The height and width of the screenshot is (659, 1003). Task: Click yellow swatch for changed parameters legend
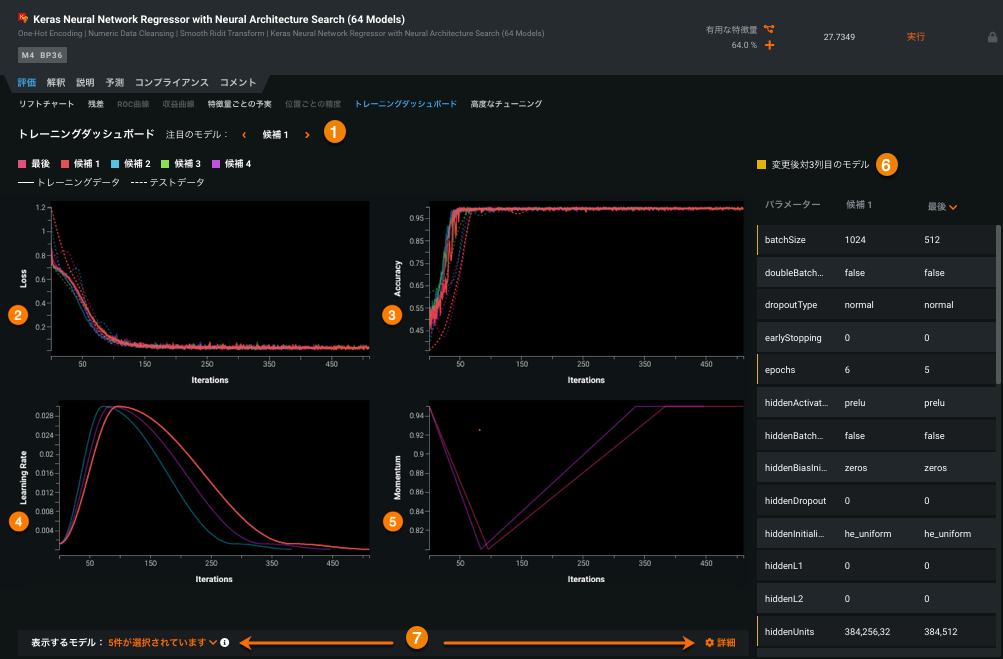pyautogui.click(x=761, y=164)
